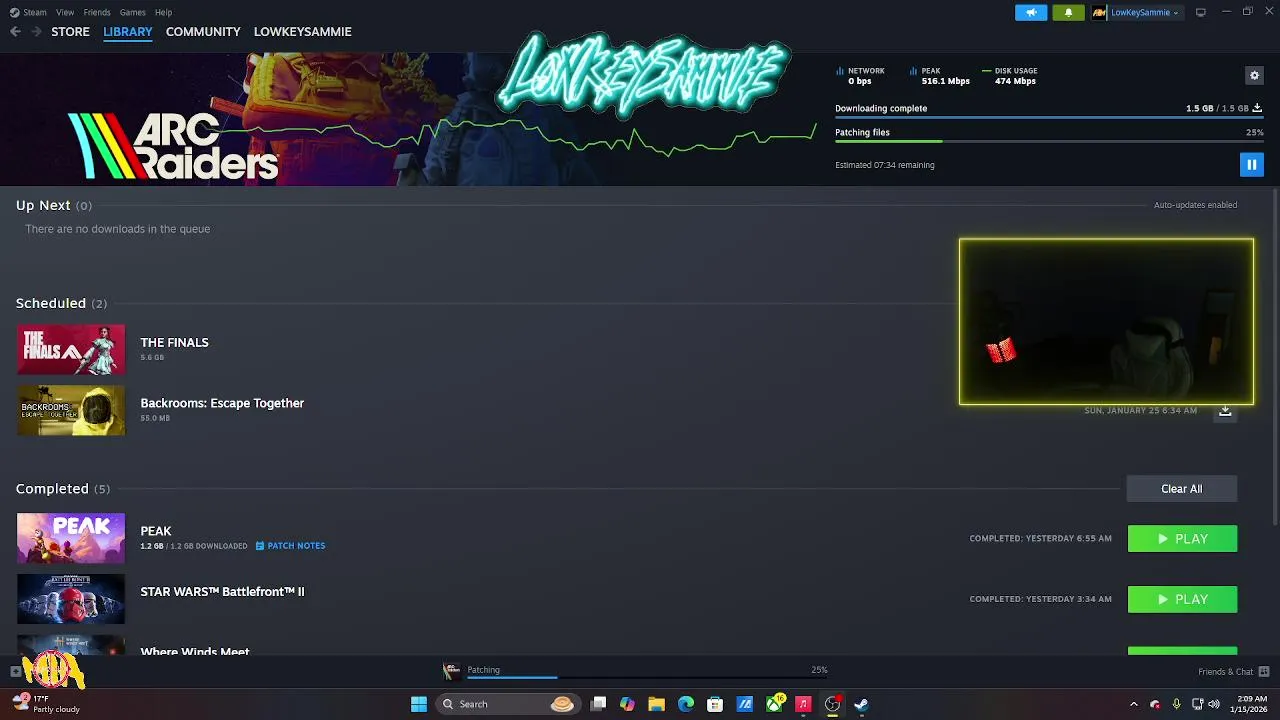This screenshot has width=1280, height=720.
Task: Switch to the COMMUNITY tab
Action: click(203, 32)
